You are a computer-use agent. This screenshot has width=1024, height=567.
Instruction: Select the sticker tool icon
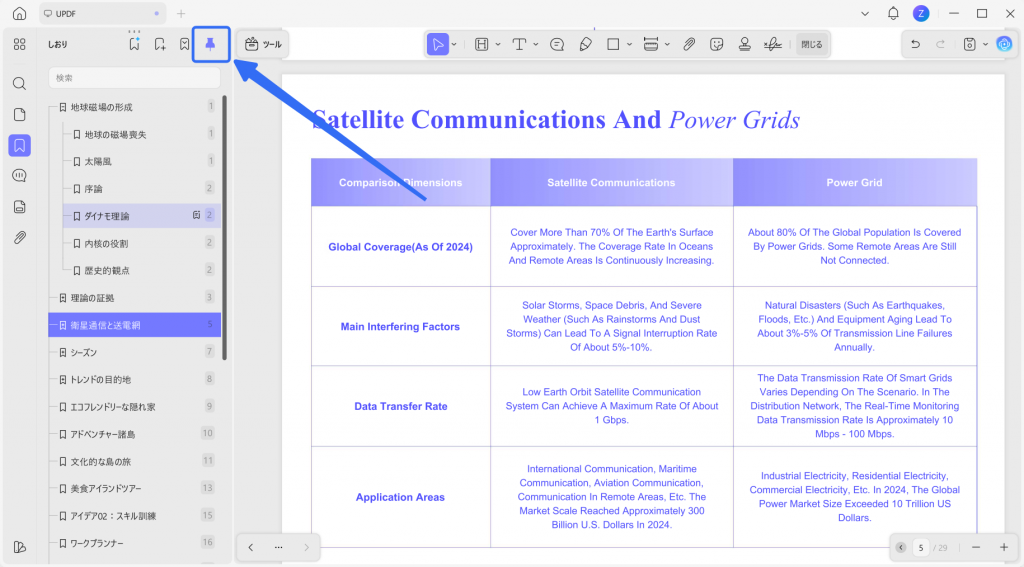click(716, 44)
